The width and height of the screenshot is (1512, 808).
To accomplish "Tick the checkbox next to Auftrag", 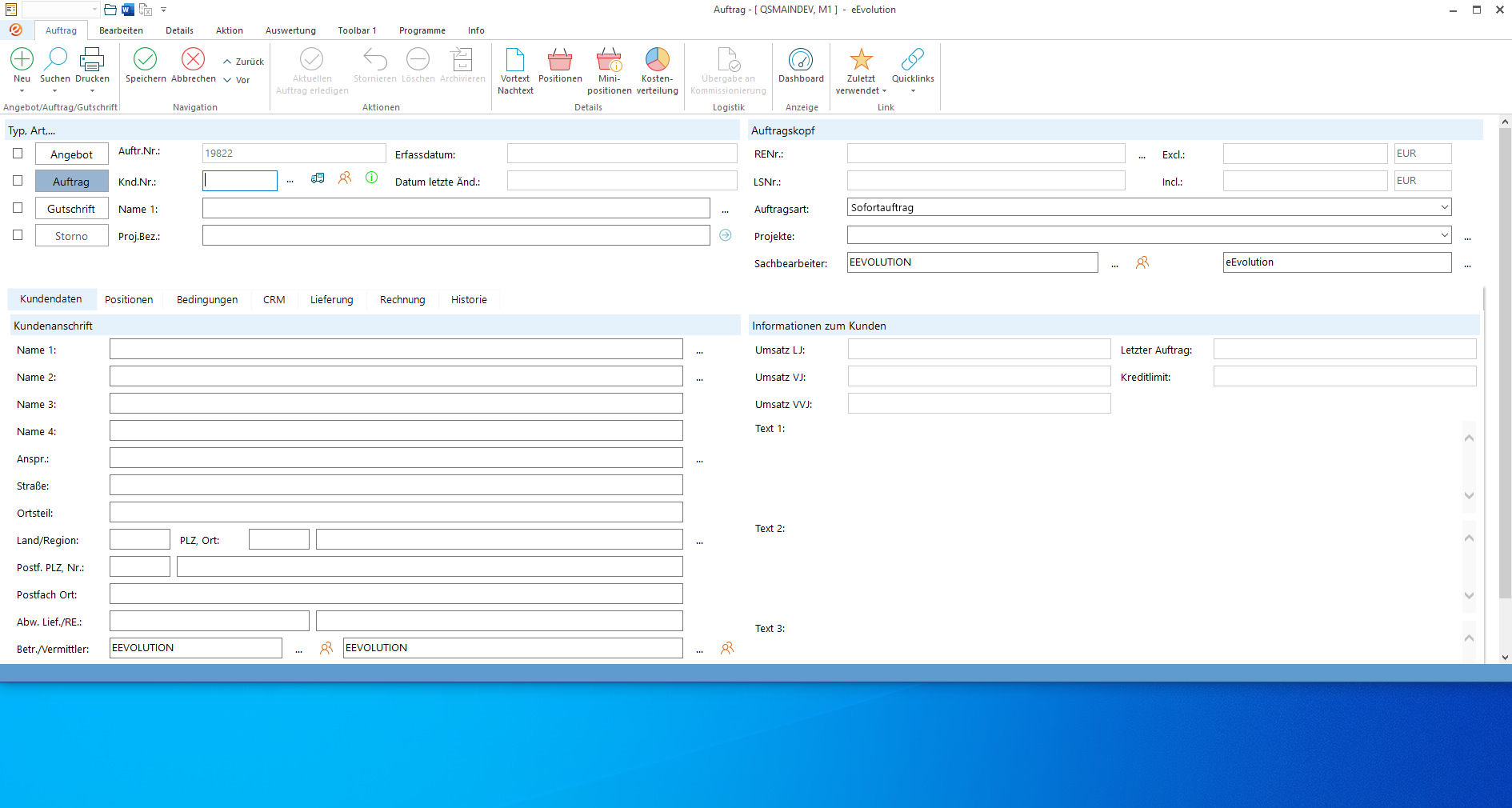I will pyautogui.click(x=18, y=181).
